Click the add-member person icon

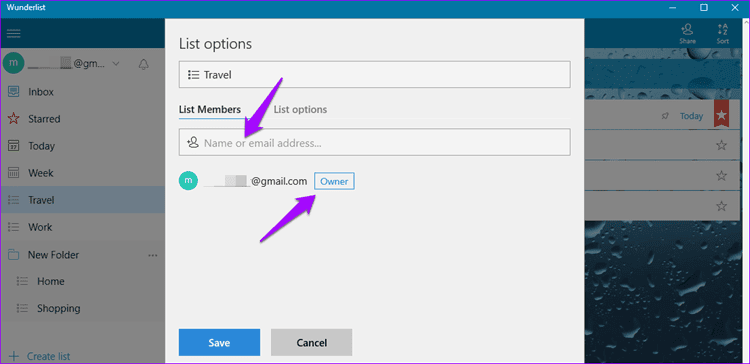pos(193,143)
